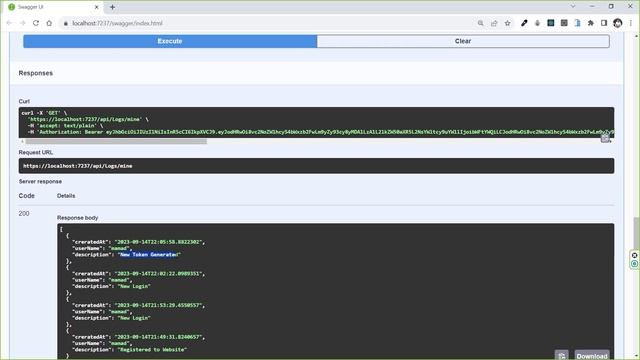The width and height of the screenshot is (640, 360).
Task: Open the green circle side widget
Action: [634, 264]
